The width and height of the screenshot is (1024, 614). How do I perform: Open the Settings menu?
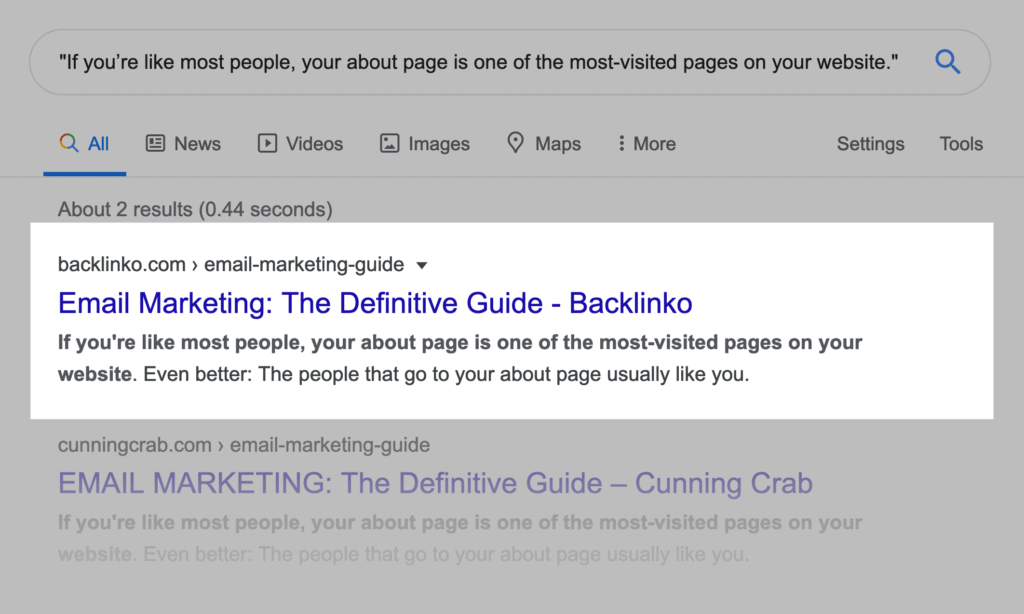[x=870, y=144]
